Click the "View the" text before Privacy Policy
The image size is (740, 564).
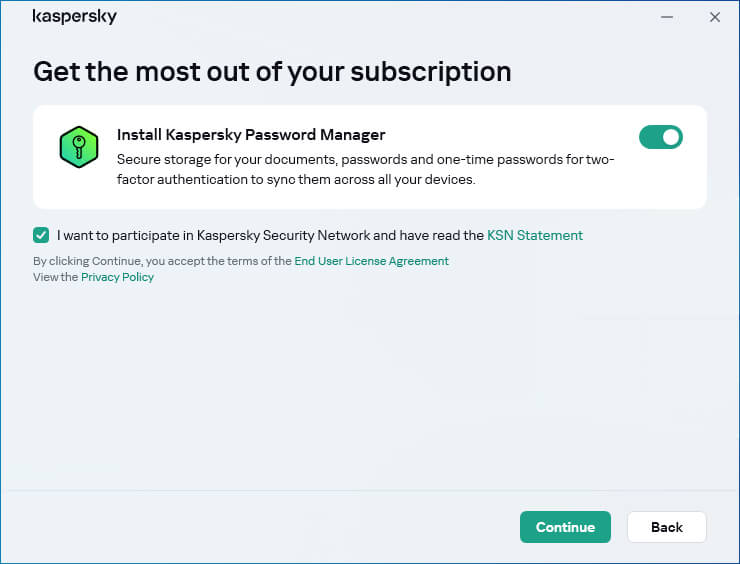(55, 277)
